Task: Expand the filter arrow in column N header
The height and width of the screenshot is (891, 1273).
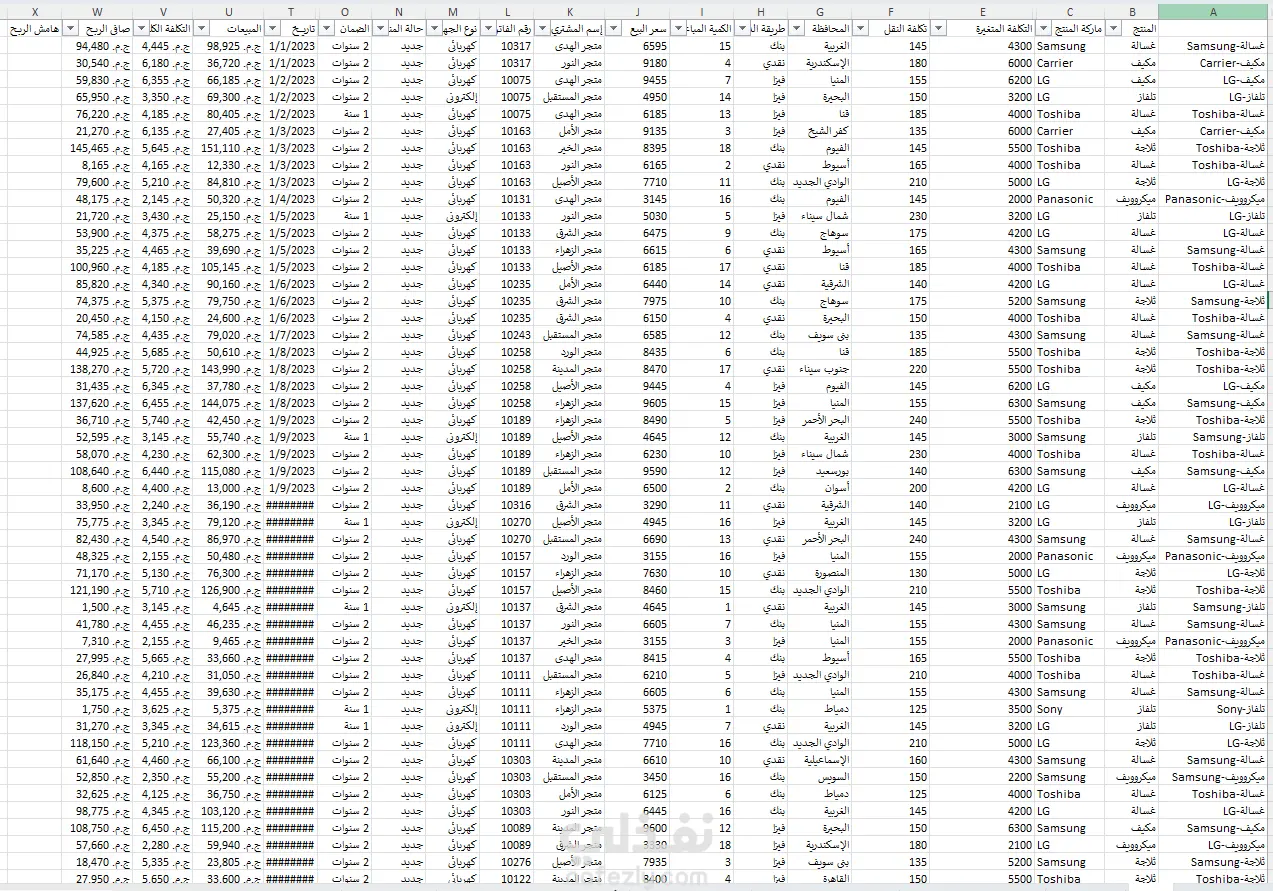Action: [x=378, y=29]
